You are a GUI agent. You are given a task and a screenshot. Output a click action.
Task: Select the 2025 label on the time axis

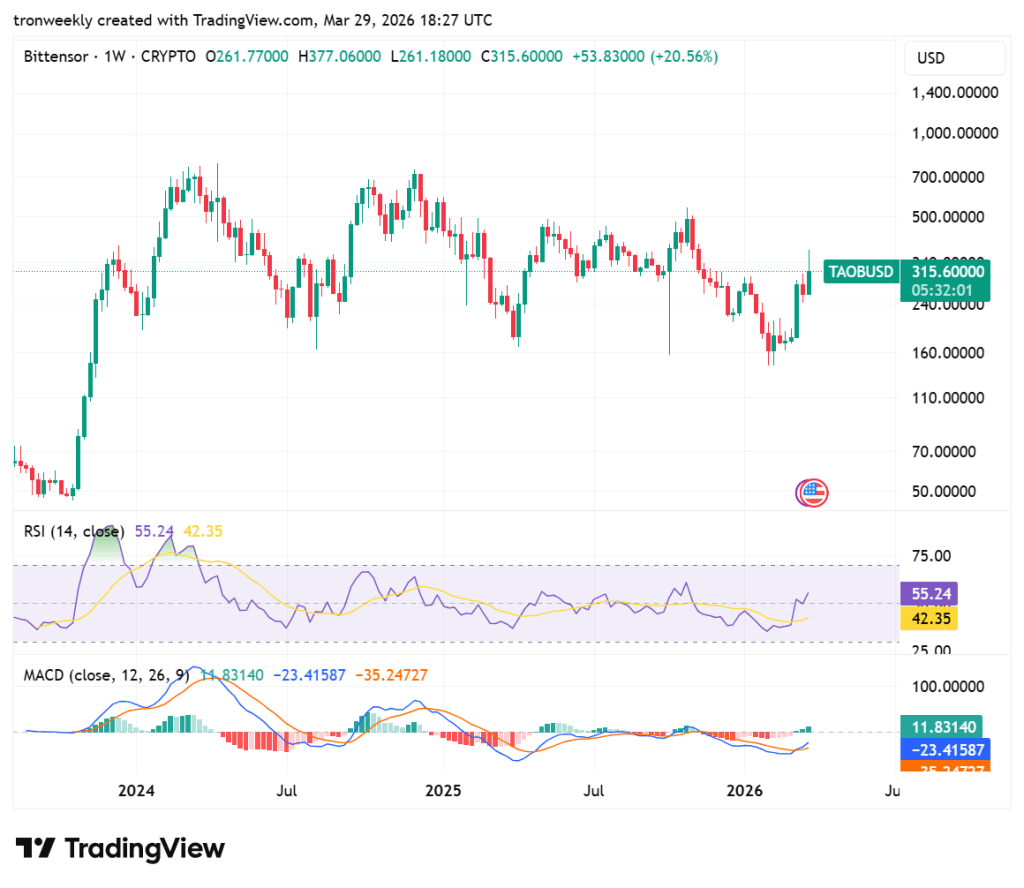(x=443, y=791)
